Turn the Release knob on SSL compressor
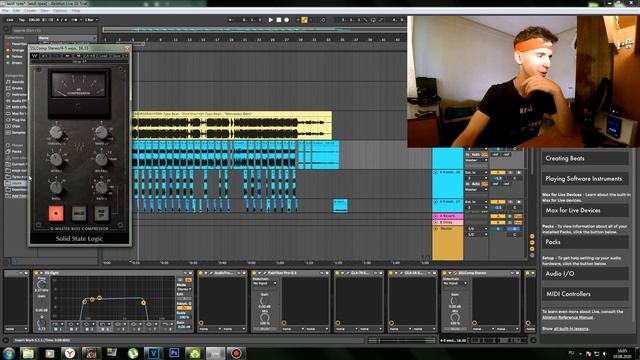This screenshot has width=640, height=360. (101, 160)
